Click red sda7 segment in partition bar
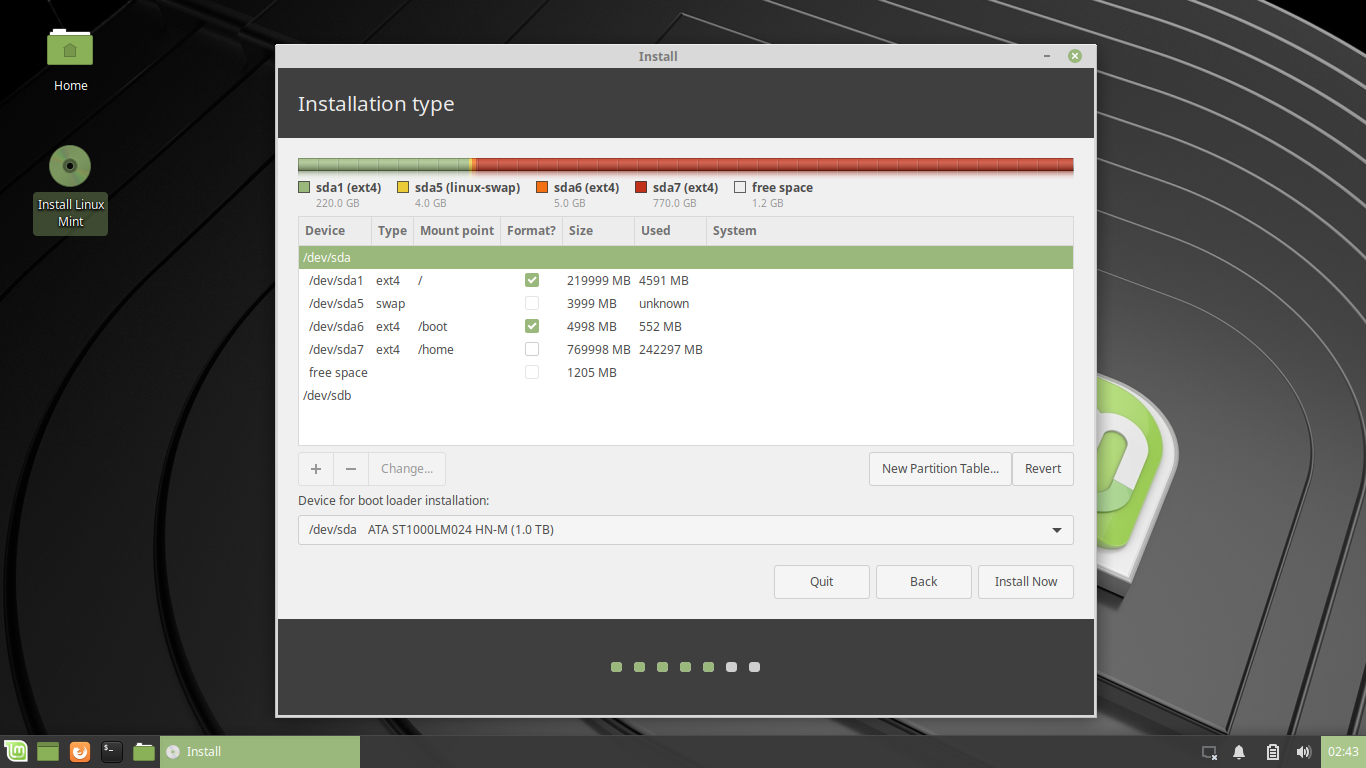Viewport: 1366px width, 768px height. [774, 165]
